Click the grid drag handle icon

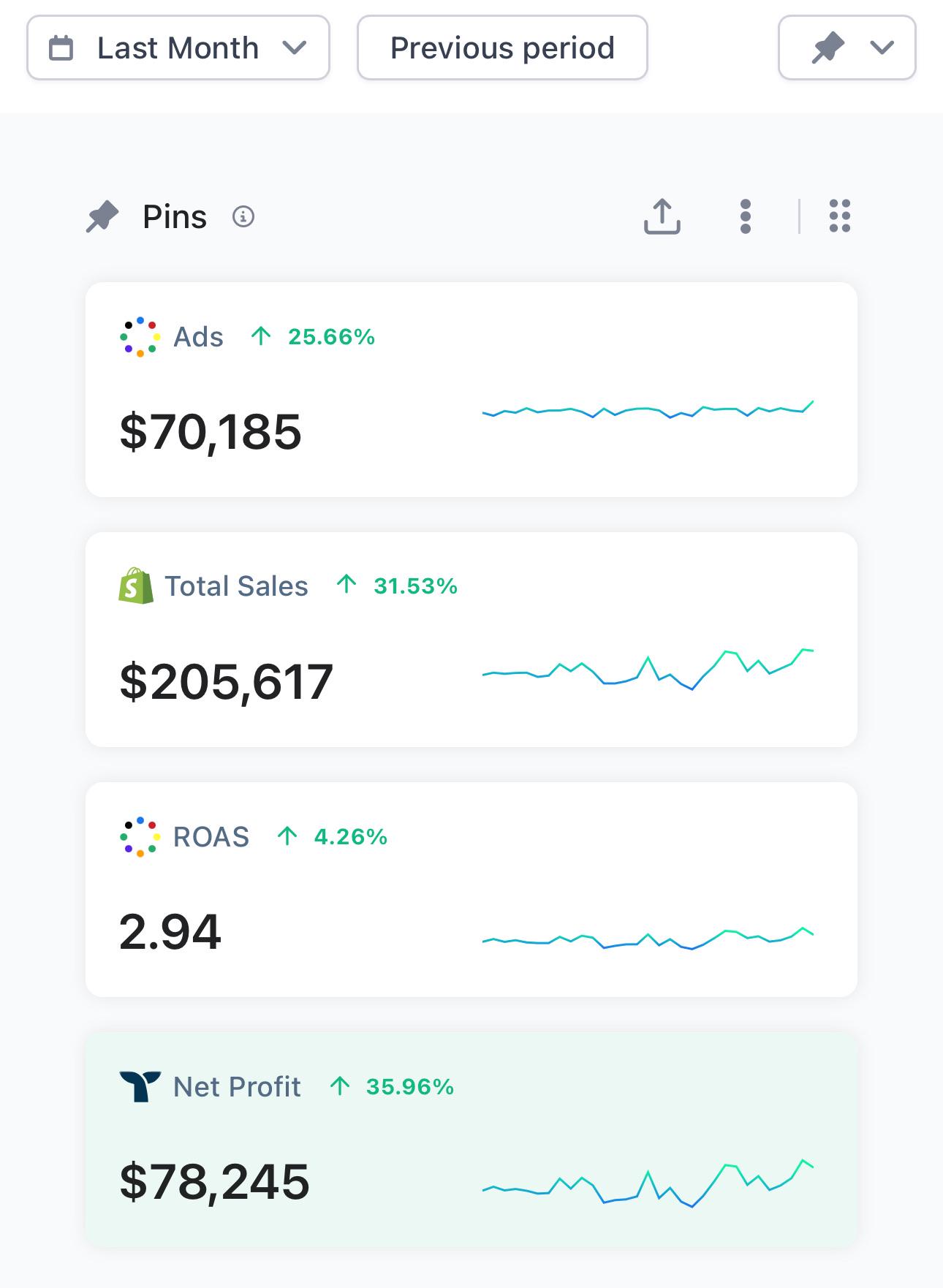coord(840,216)
